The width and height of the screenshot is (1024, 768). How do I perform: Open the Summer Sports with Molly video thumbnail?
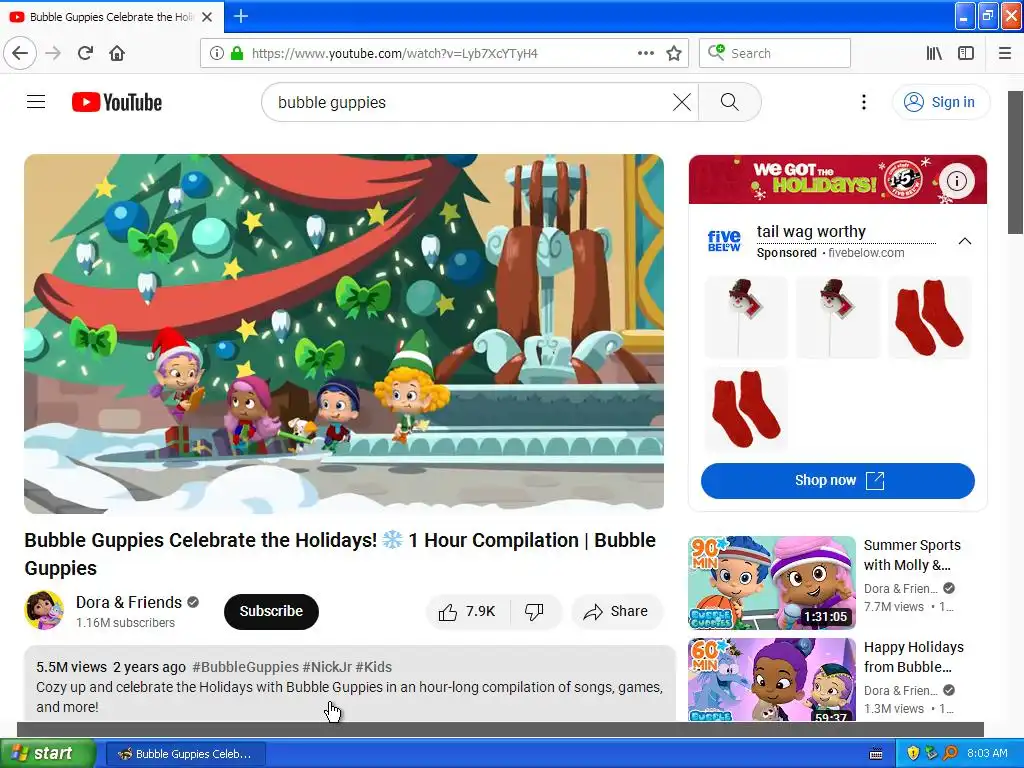coord(772,583)
